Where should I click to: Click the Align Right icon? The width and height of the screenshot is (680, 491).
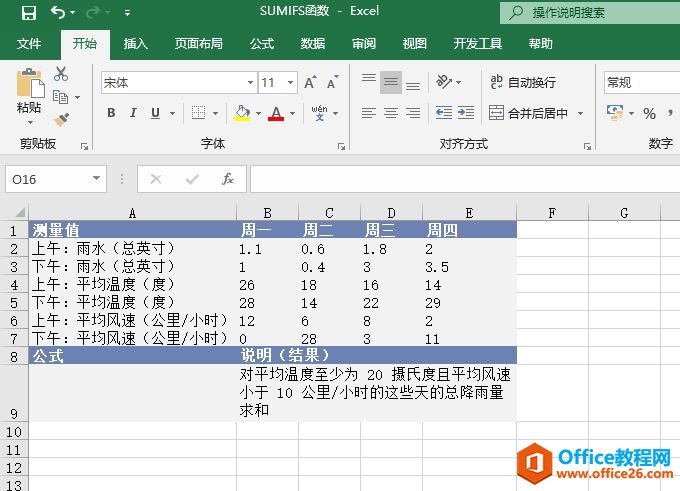pos(413,113)
